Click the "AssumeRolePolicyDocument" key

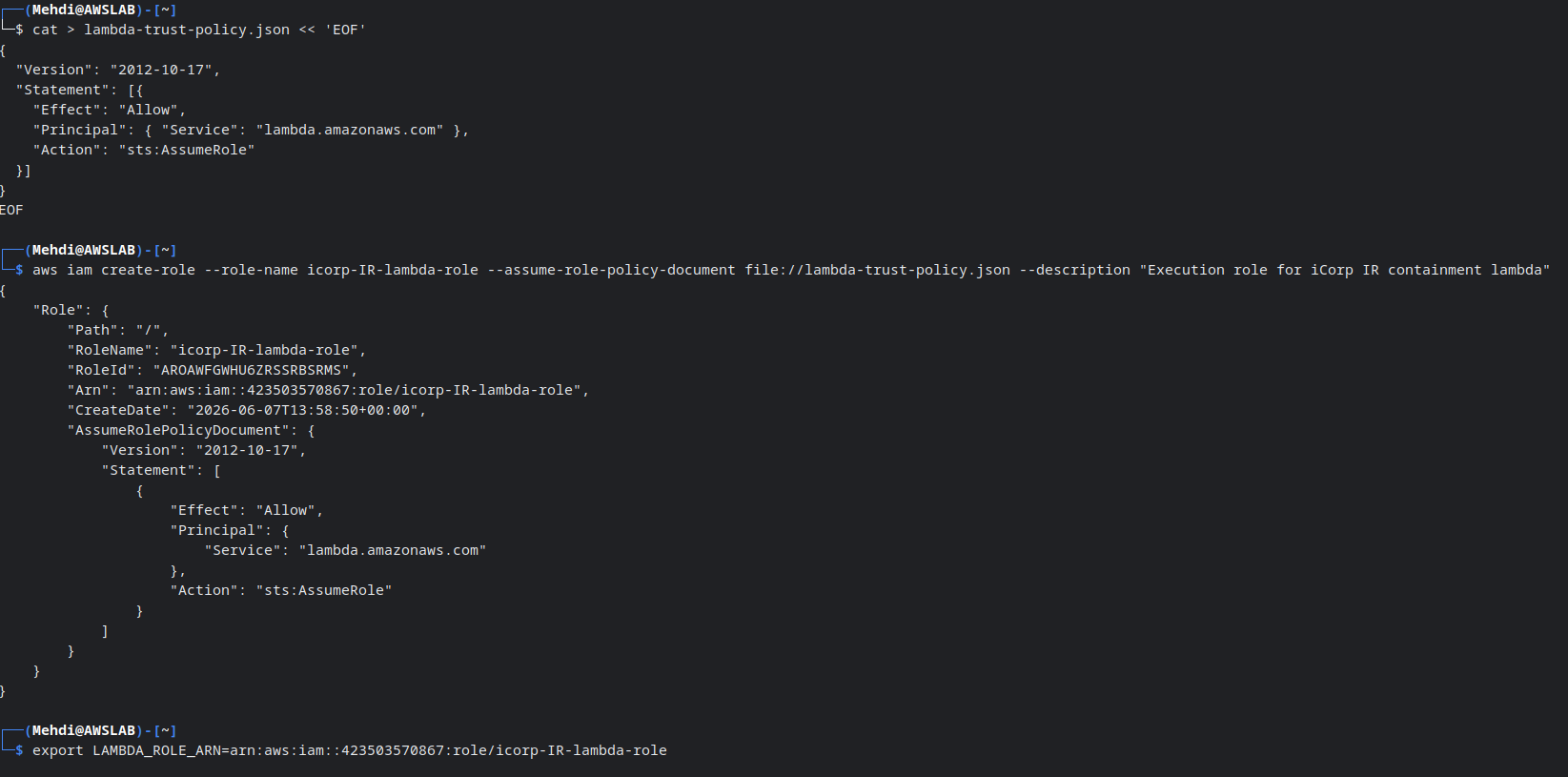(178, 430)
